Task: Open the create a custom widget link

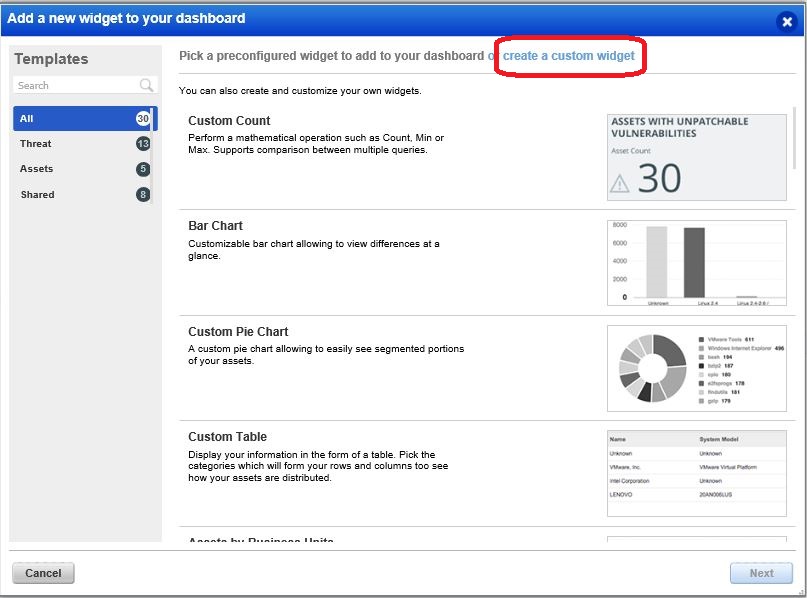Action: [x=568, y=57]
